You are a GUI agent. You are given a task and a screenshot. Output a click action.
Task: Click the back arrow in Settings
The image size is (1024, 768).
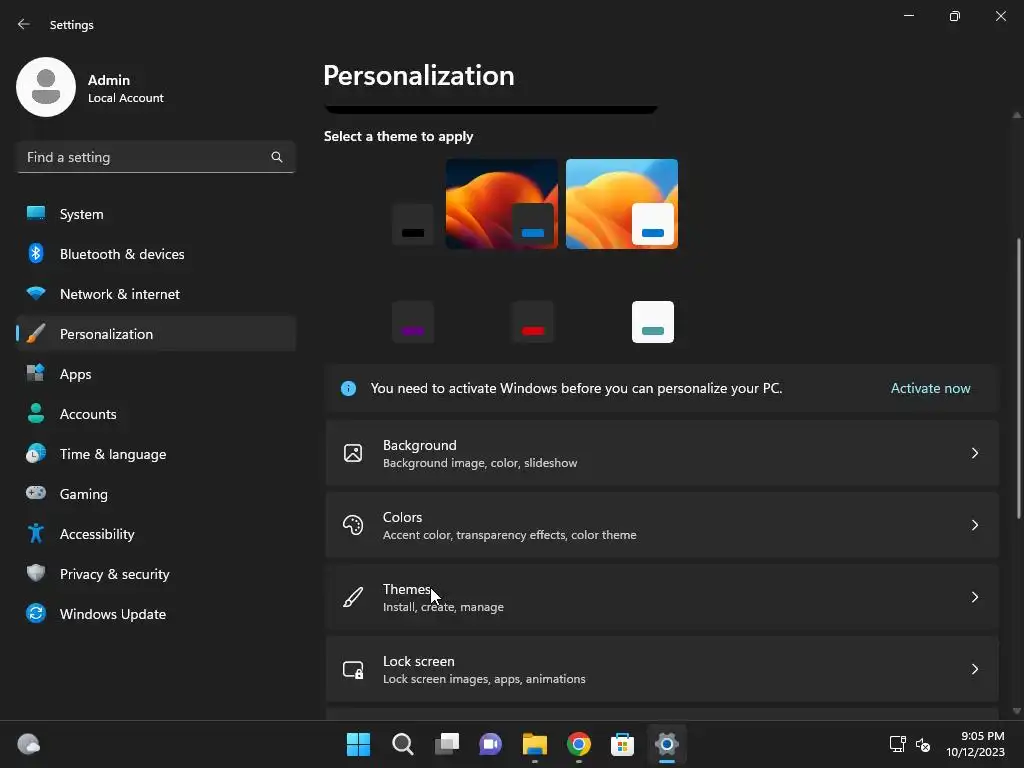(24, 24)
